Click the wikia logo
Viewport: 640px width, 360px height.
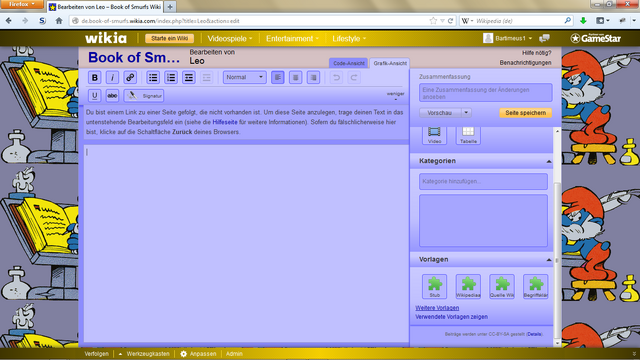[x=106, y=38]
